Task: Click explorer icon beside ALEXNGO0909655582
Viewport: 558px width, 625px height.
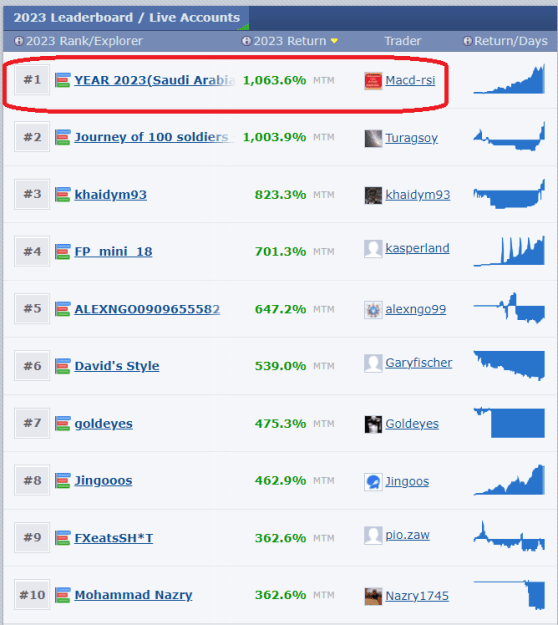Action: (x=63, y=309)
